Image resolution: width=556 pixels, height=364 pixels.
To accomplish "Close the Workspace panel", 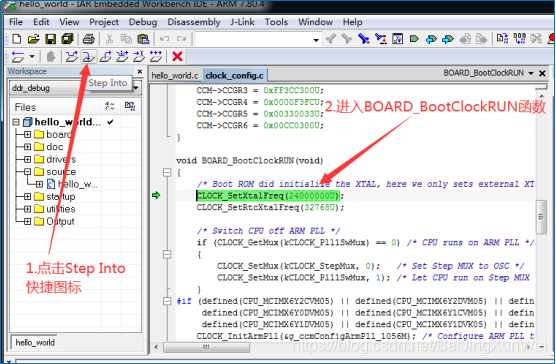I will (140, 72).
